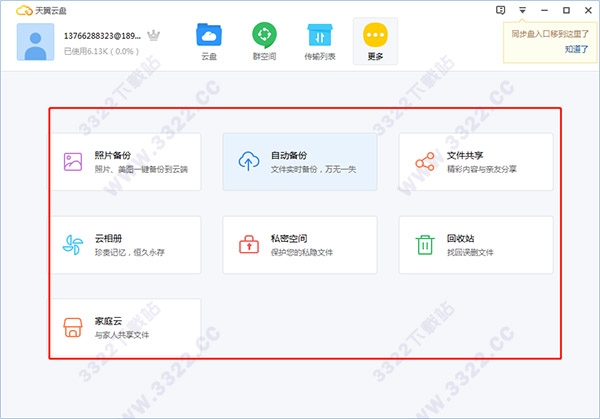600x419 pixels.
Task: Click the 天翼云盘 cloud logo
Action: tap(24, 10)
